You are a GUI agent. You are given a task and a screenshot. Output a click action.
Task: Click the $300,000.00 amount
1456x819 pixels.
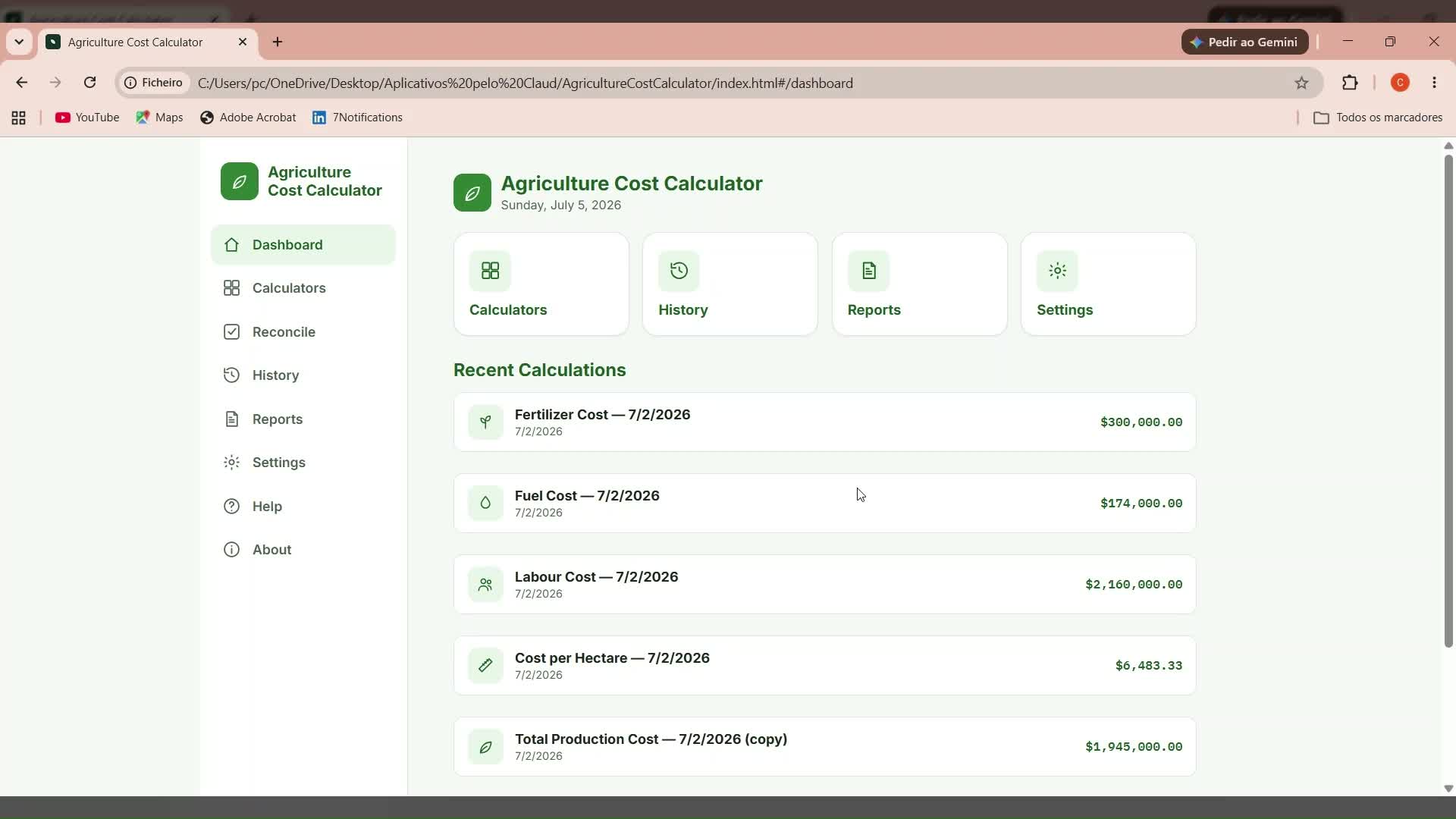coord(1141,422)
